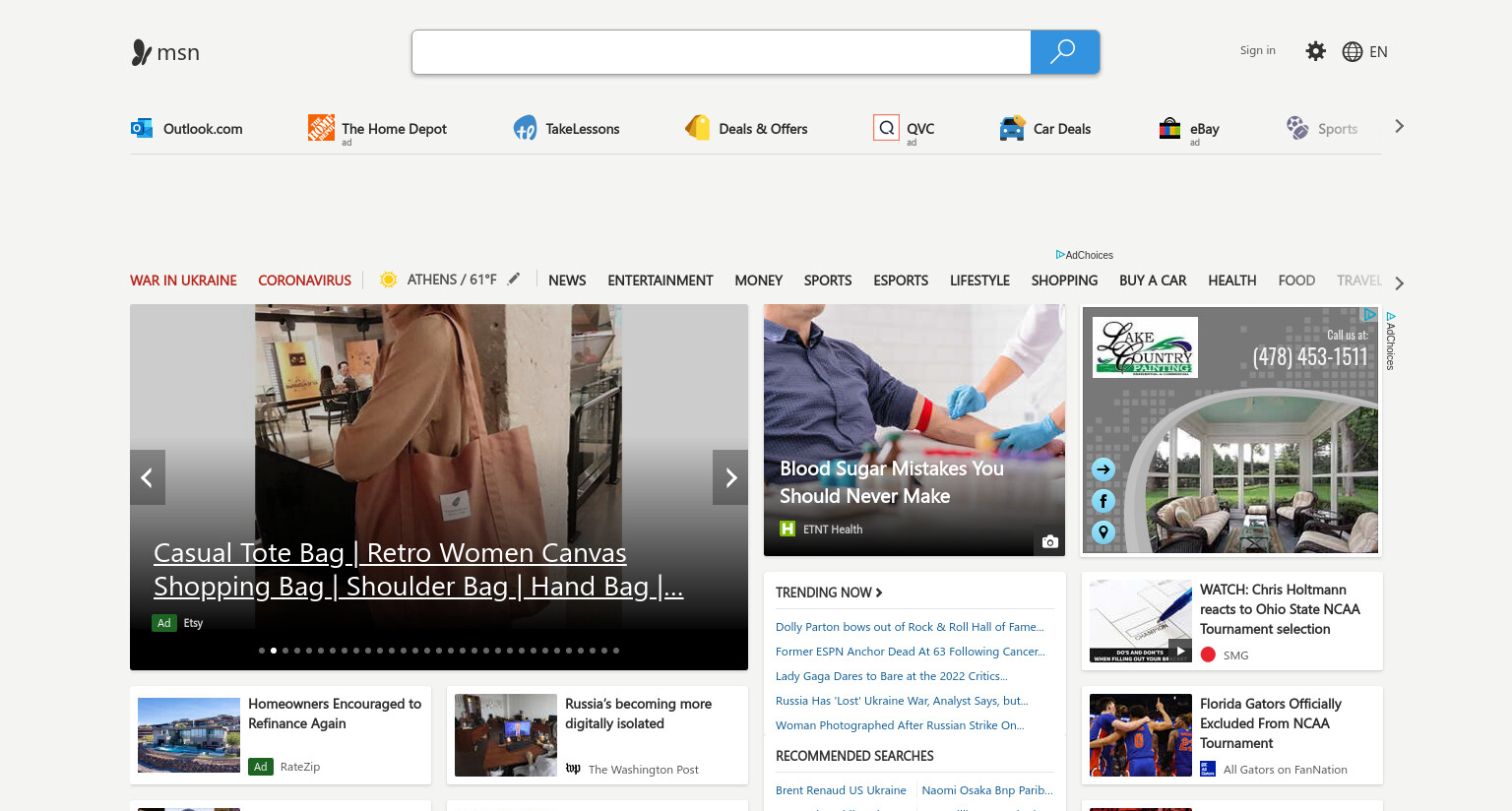The height and width of the screenshot is (811, 1512).
Task: Click the AdChoices icon above the navigation
Action: click(x=1060, y=255)
